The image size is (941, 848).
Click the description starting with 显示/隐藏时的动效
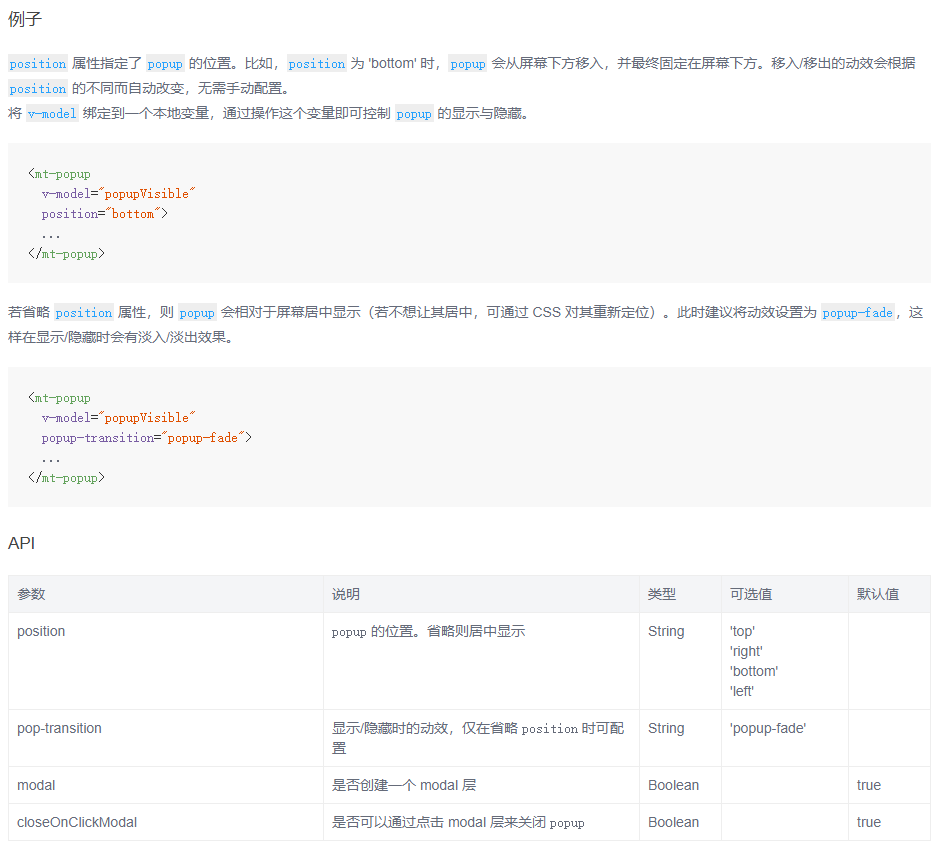click(478, 738)
